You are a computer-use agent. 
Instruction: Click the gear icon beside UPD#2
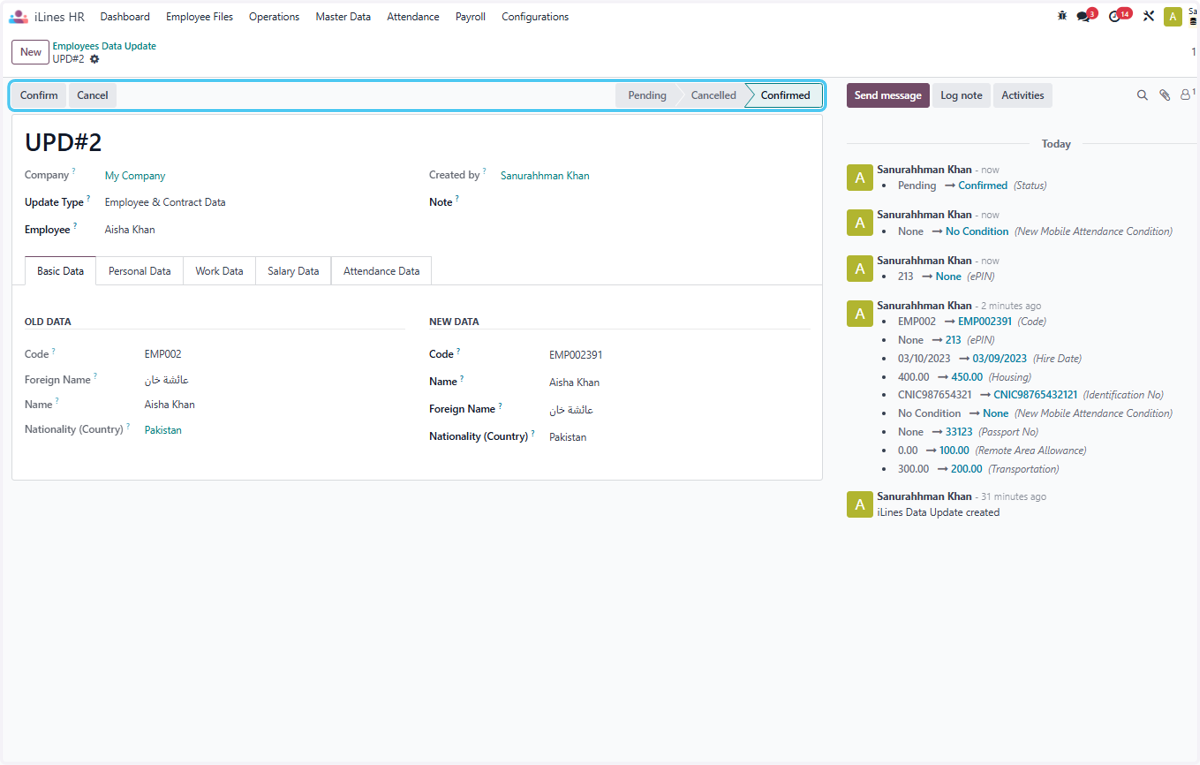[95, 59]
